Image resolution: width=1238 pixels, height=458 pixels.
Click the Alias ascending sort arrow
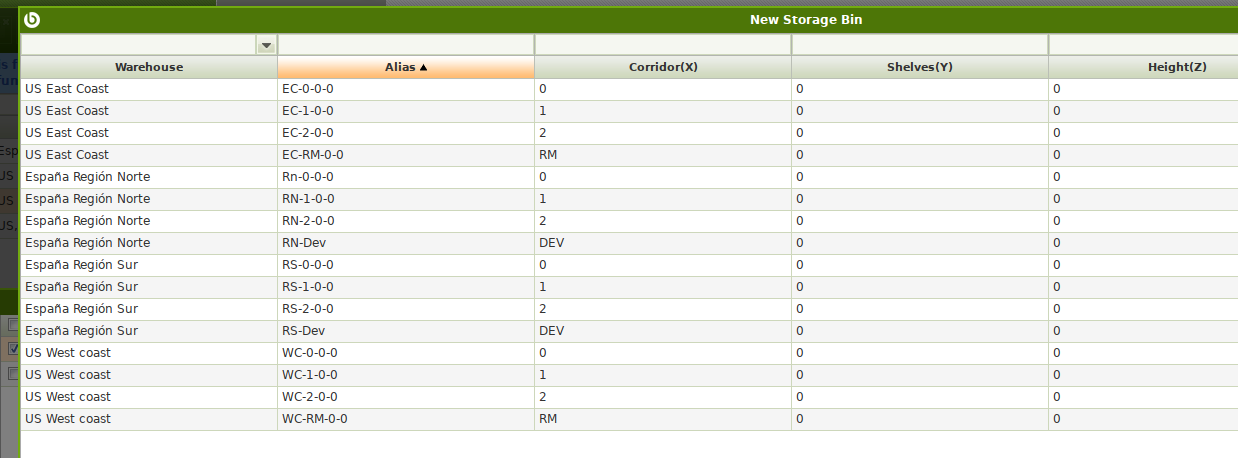tap(424, 67)
